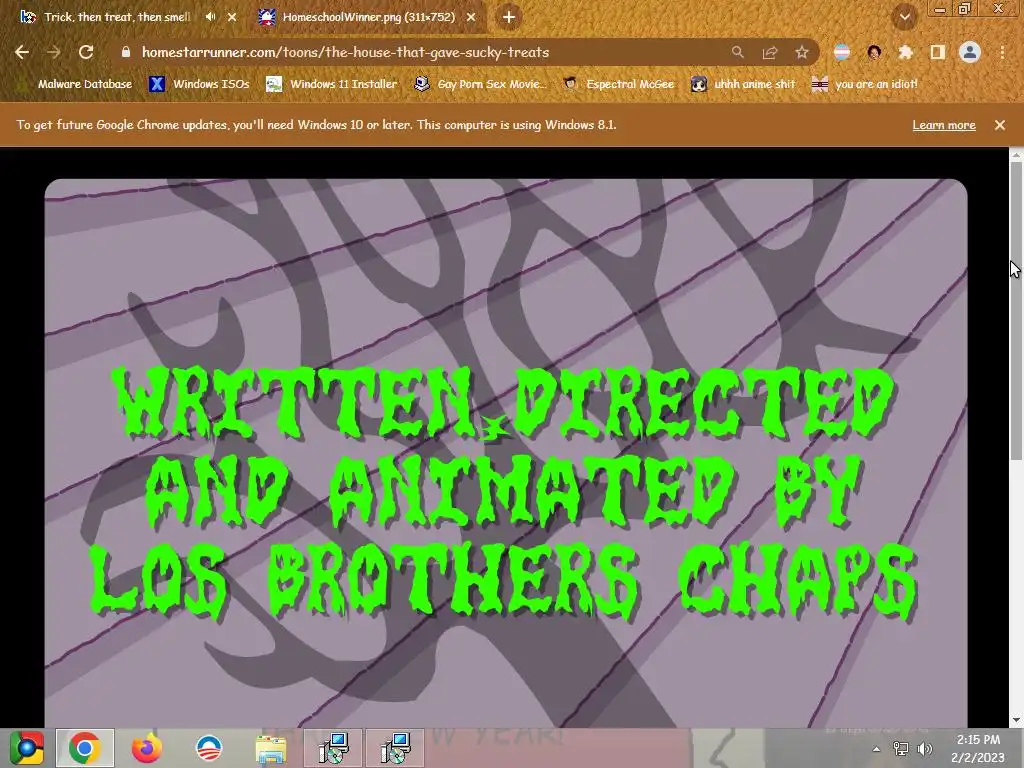
Task: Bookmark this page with the star
Action: (801, 52)
